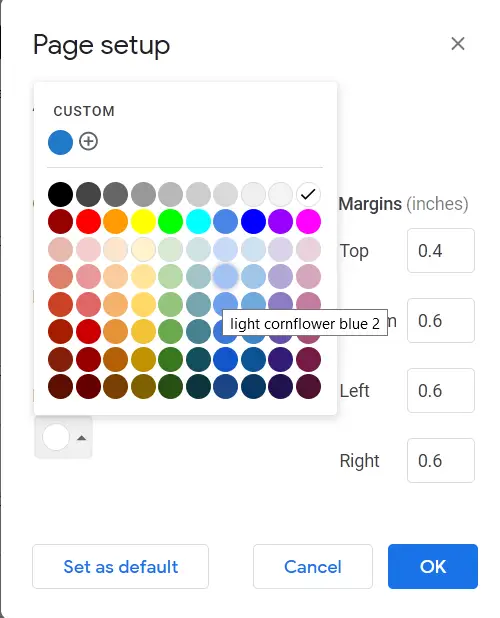
Task: Select the custom blue color swatch
Action: 60,142
